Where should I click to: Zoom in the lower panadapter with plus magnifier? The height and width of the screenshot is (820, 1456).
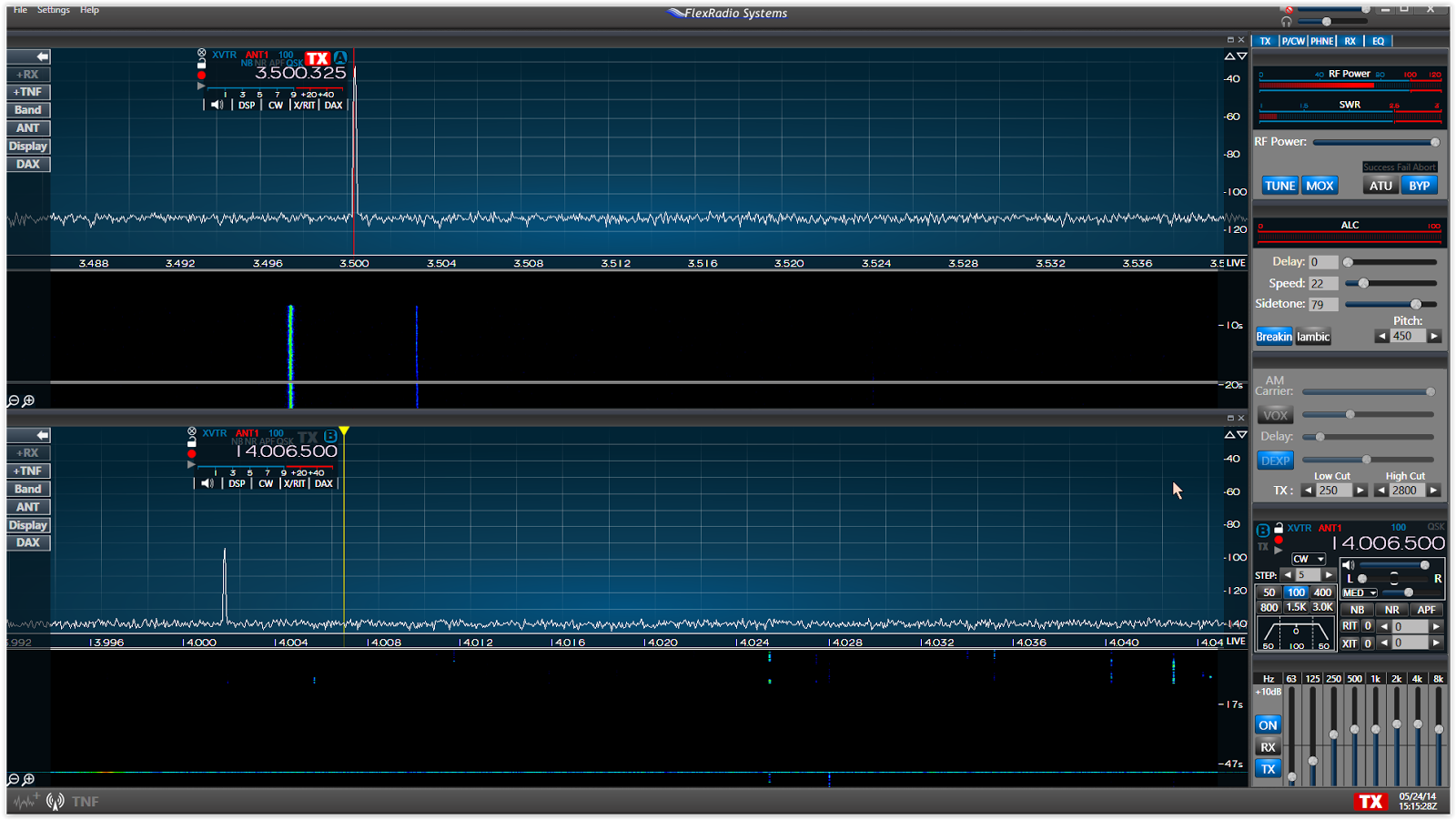pos(29,779)
